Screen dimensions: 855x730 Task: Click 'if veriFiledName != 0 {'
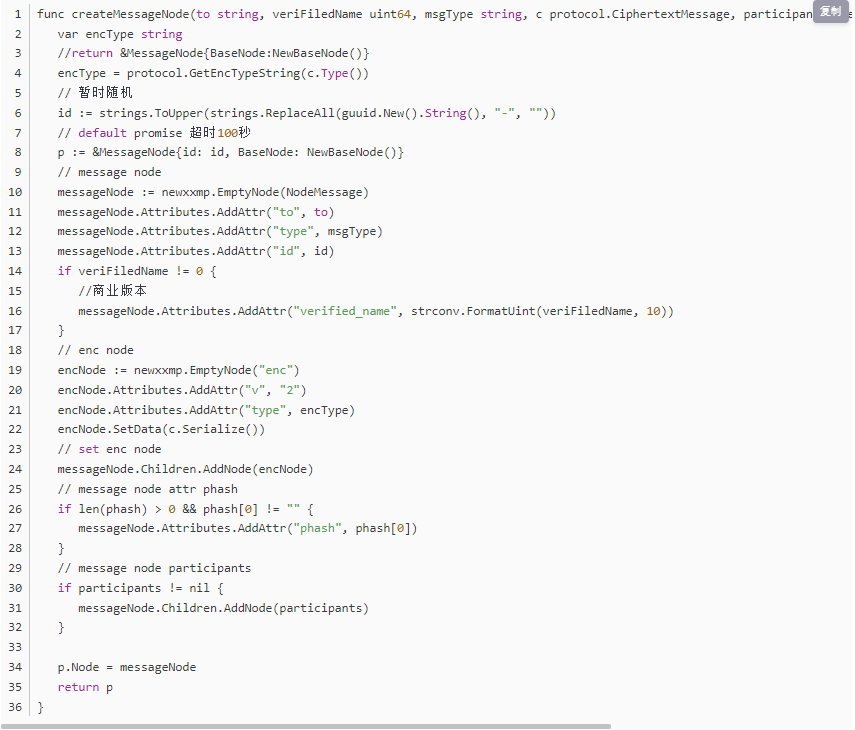pyautogui.click(x=137, y=271)
